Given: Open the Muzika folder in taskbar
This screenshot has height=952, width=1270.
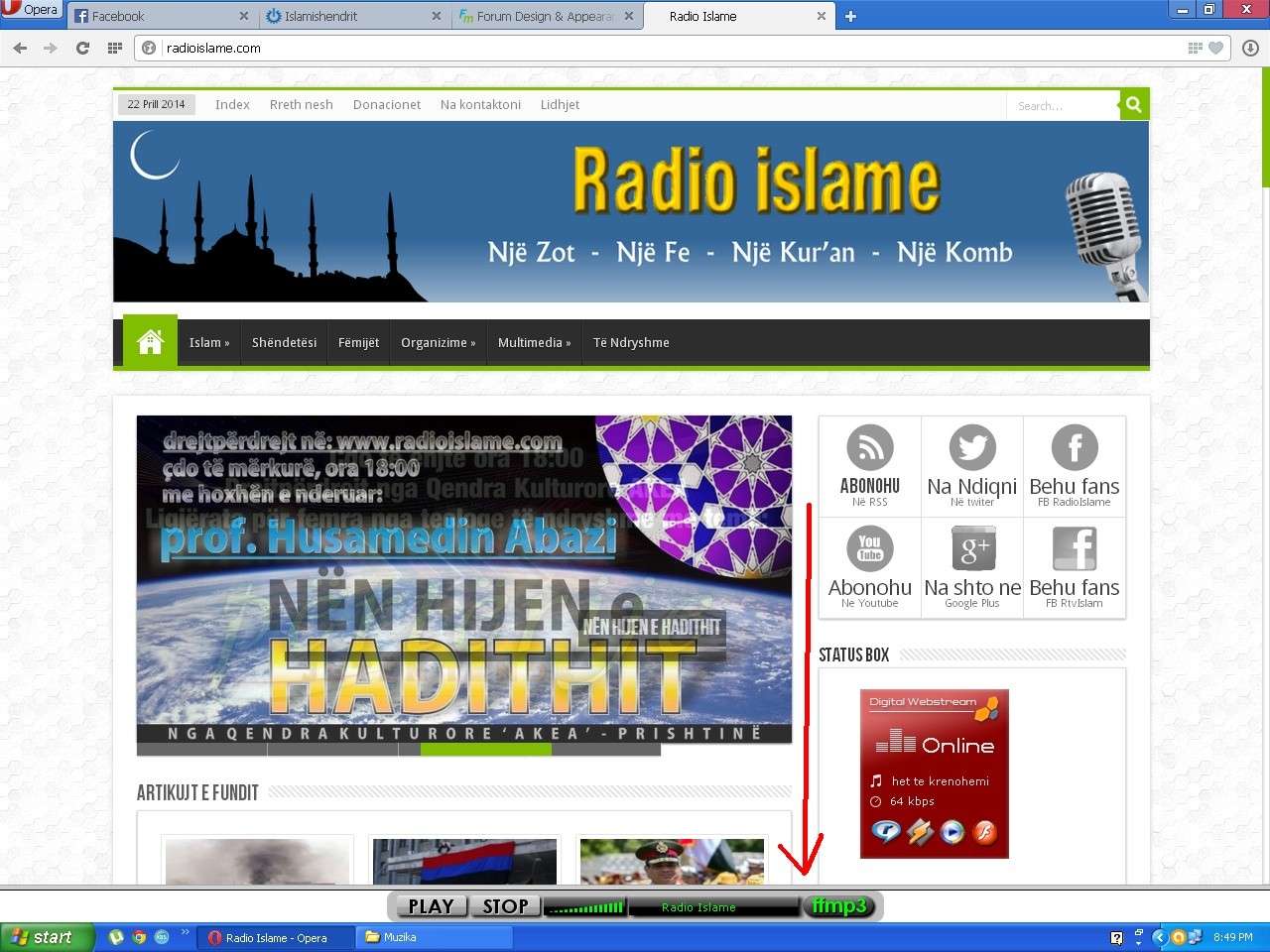Looking at the screenshot, I should (435, 937).
